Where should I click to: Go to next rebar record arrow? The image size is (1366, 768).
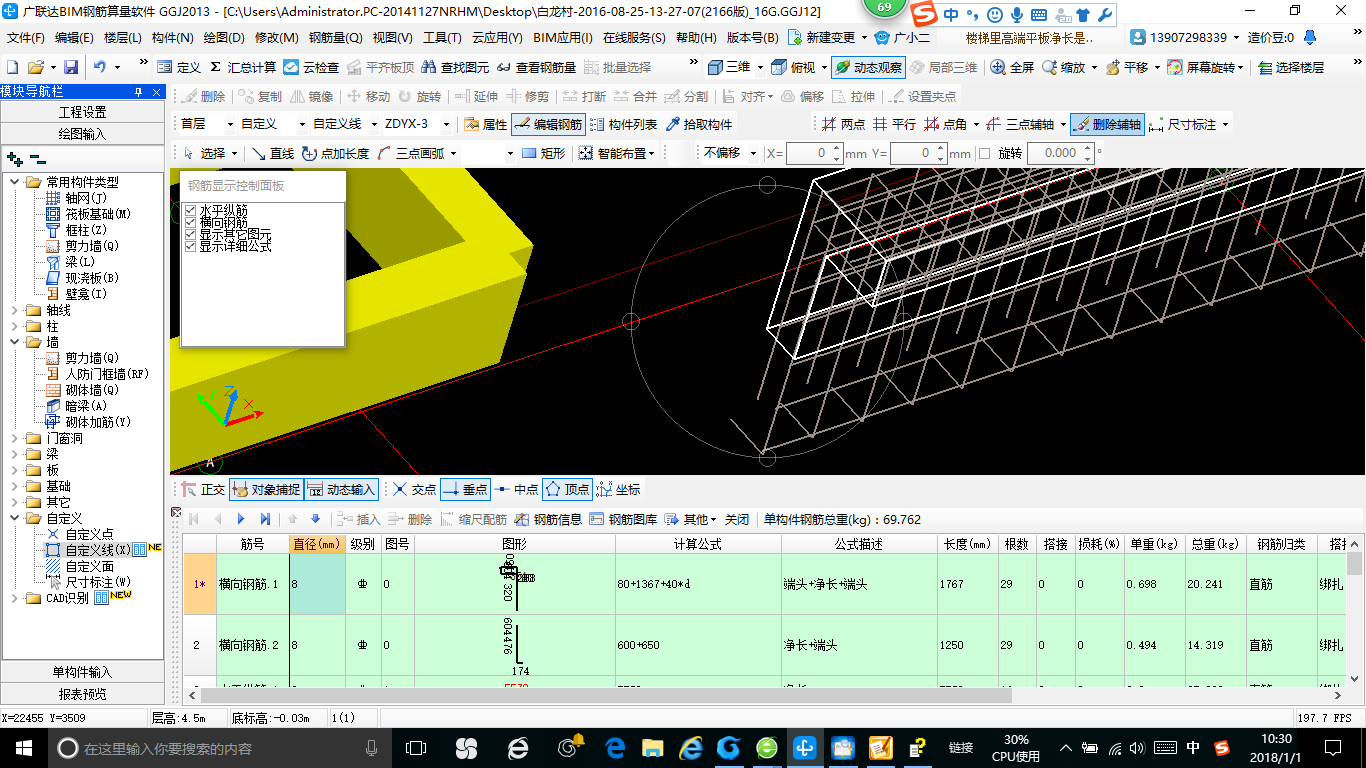click(x=241, y=519)
